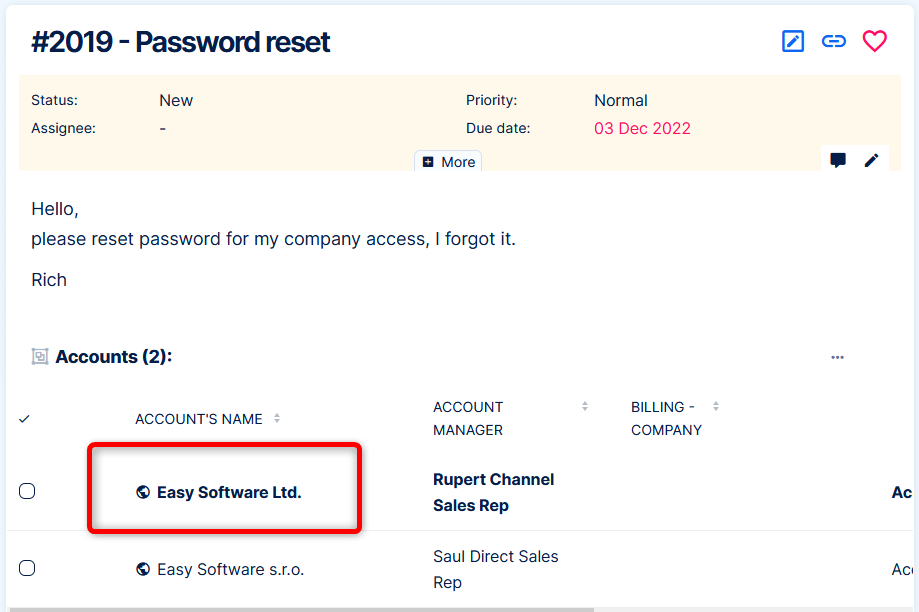Click the Accounts section icon
Viewport: 919px width, 612px height.
[40, 357]
